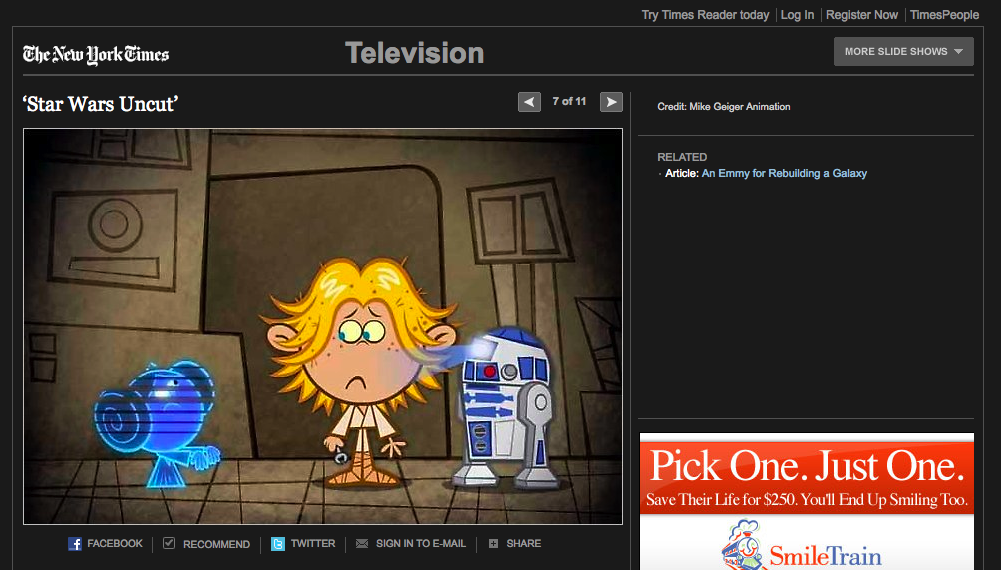
Task: Open the Television section heading
Action: point(414,53)
